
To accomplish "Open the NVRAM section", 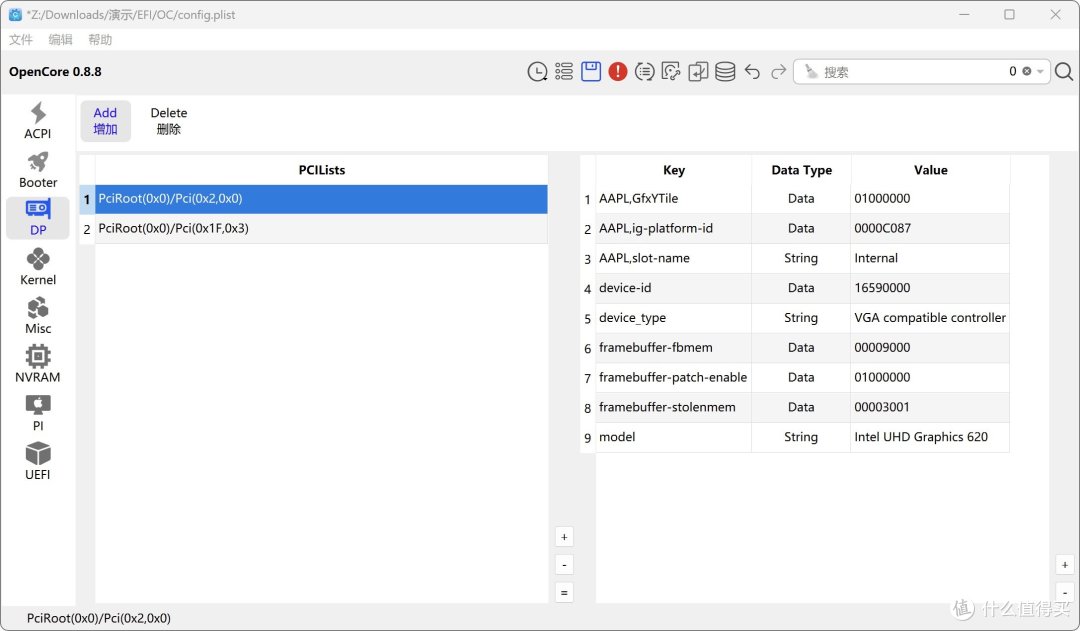I will [x=38, y=364].
